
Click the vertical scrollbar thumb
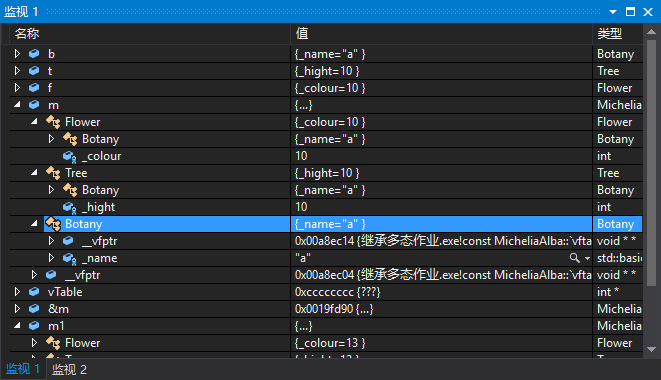651,163
